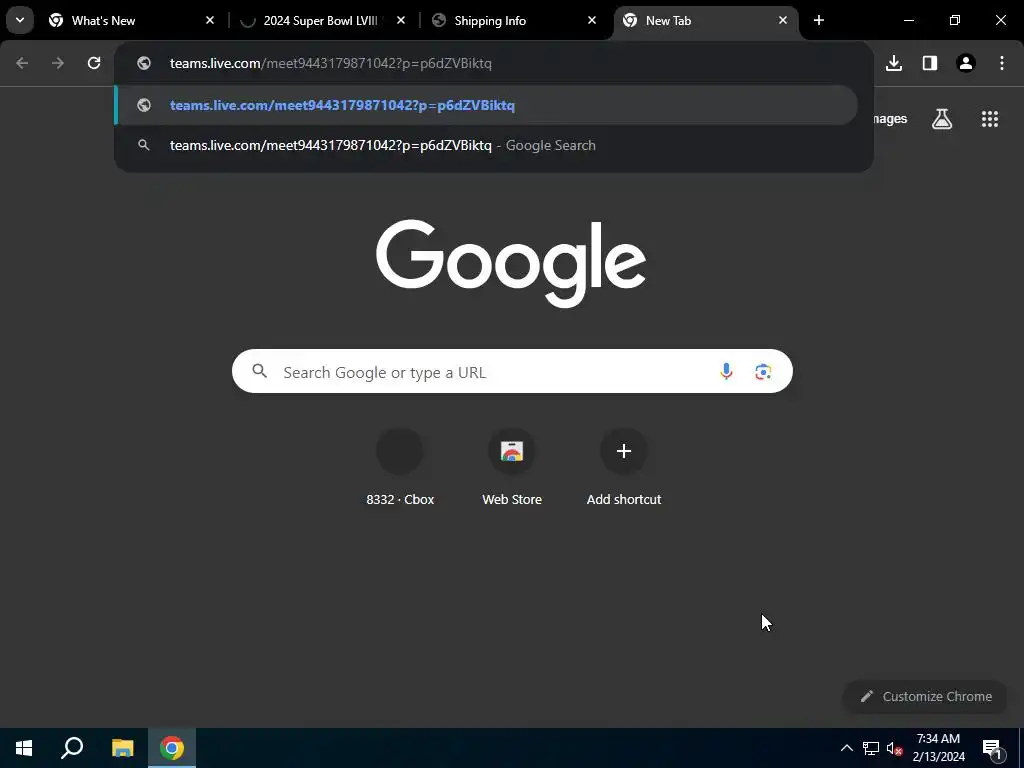Open the tab search dropdown arrow

(x=20, y=20)
